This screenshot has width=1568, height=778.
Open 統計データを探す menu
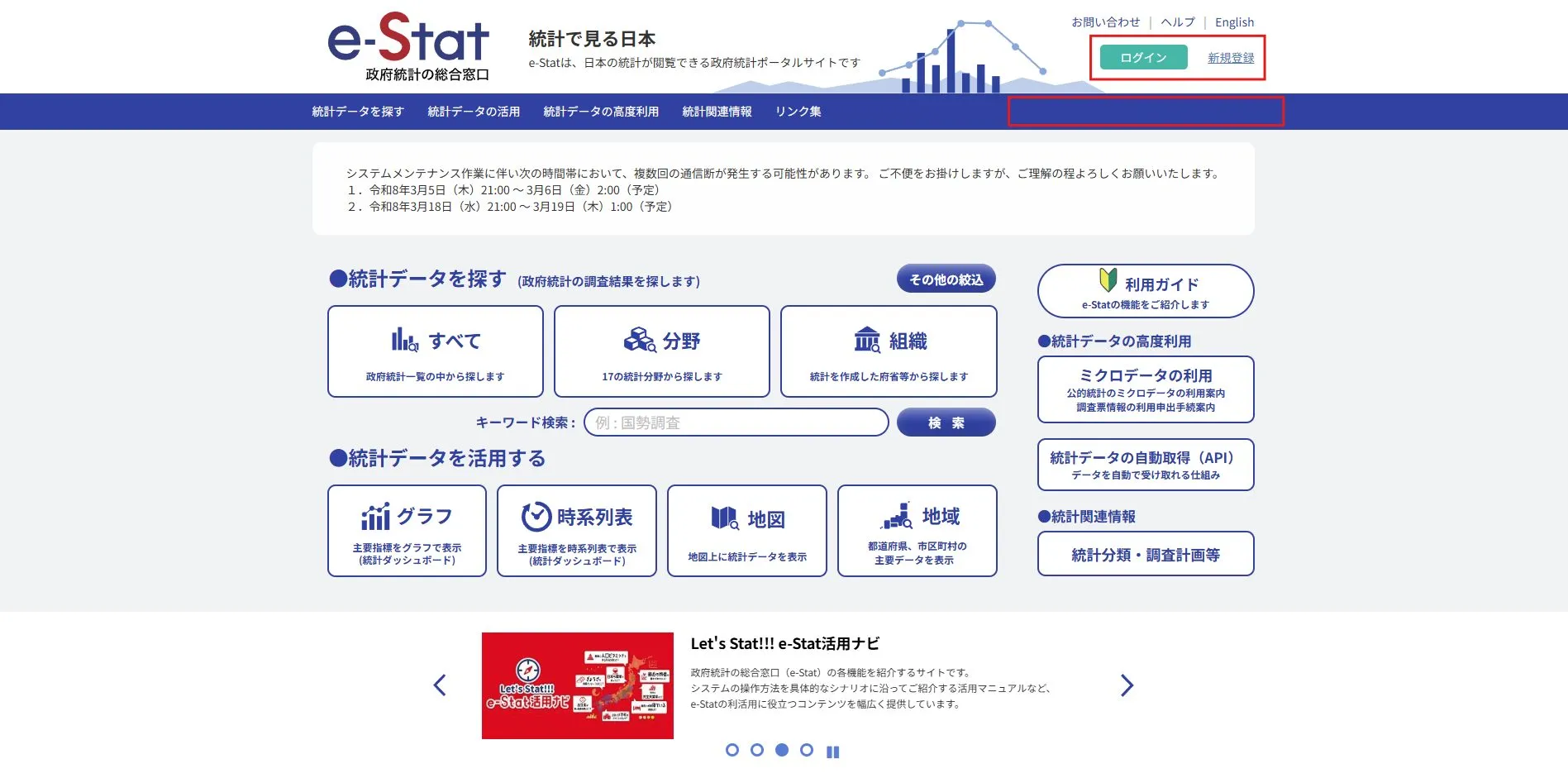(358, 112)
